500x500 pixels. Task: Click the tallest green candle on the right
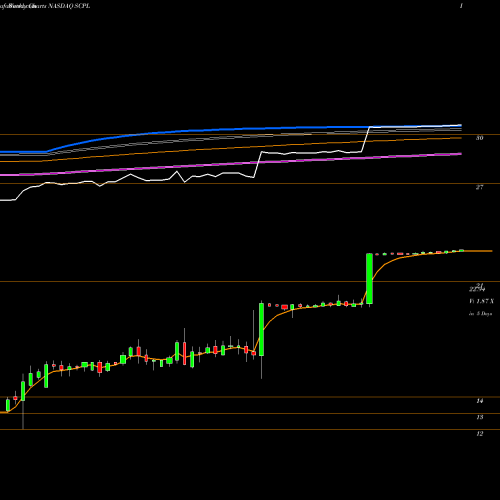point(369,279)
